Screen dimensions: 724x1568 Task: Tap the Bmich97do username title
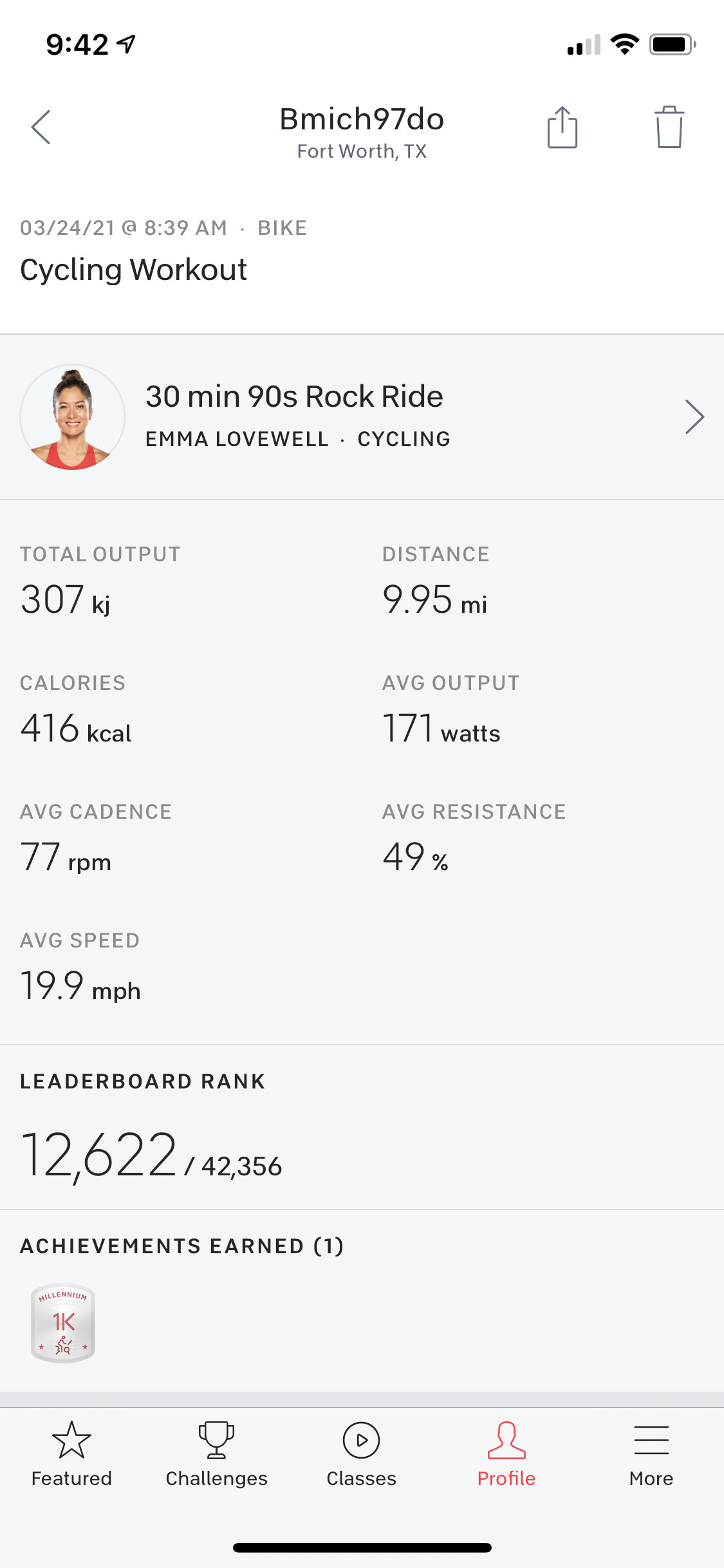[362, 119]
